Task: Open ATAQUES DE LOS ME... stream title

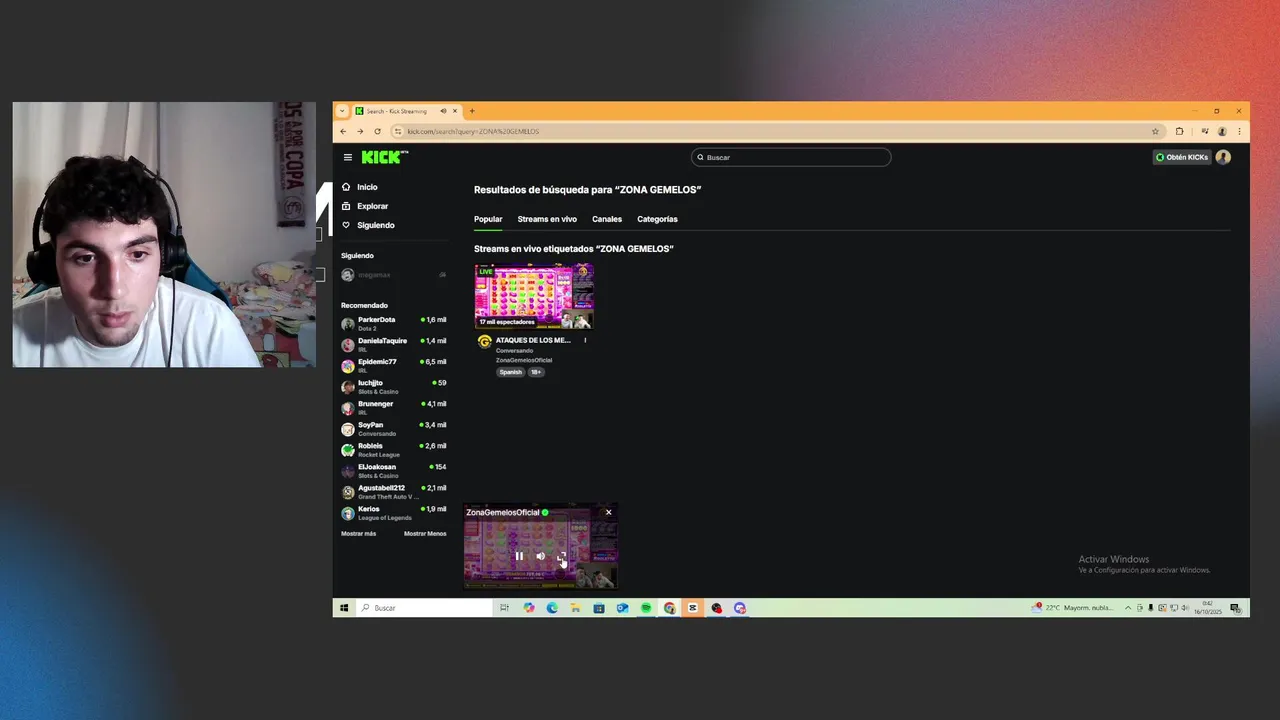Action: pyautogui.click(x=533, y=340)
